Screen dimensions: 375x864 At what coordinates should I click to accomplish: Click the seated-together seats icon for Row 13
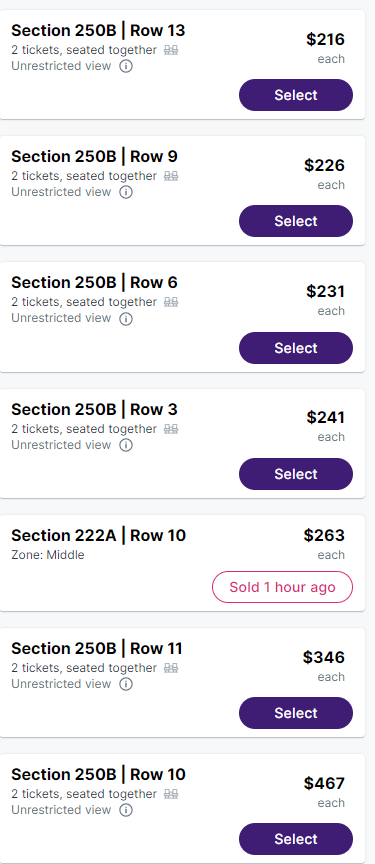(171, 50)
